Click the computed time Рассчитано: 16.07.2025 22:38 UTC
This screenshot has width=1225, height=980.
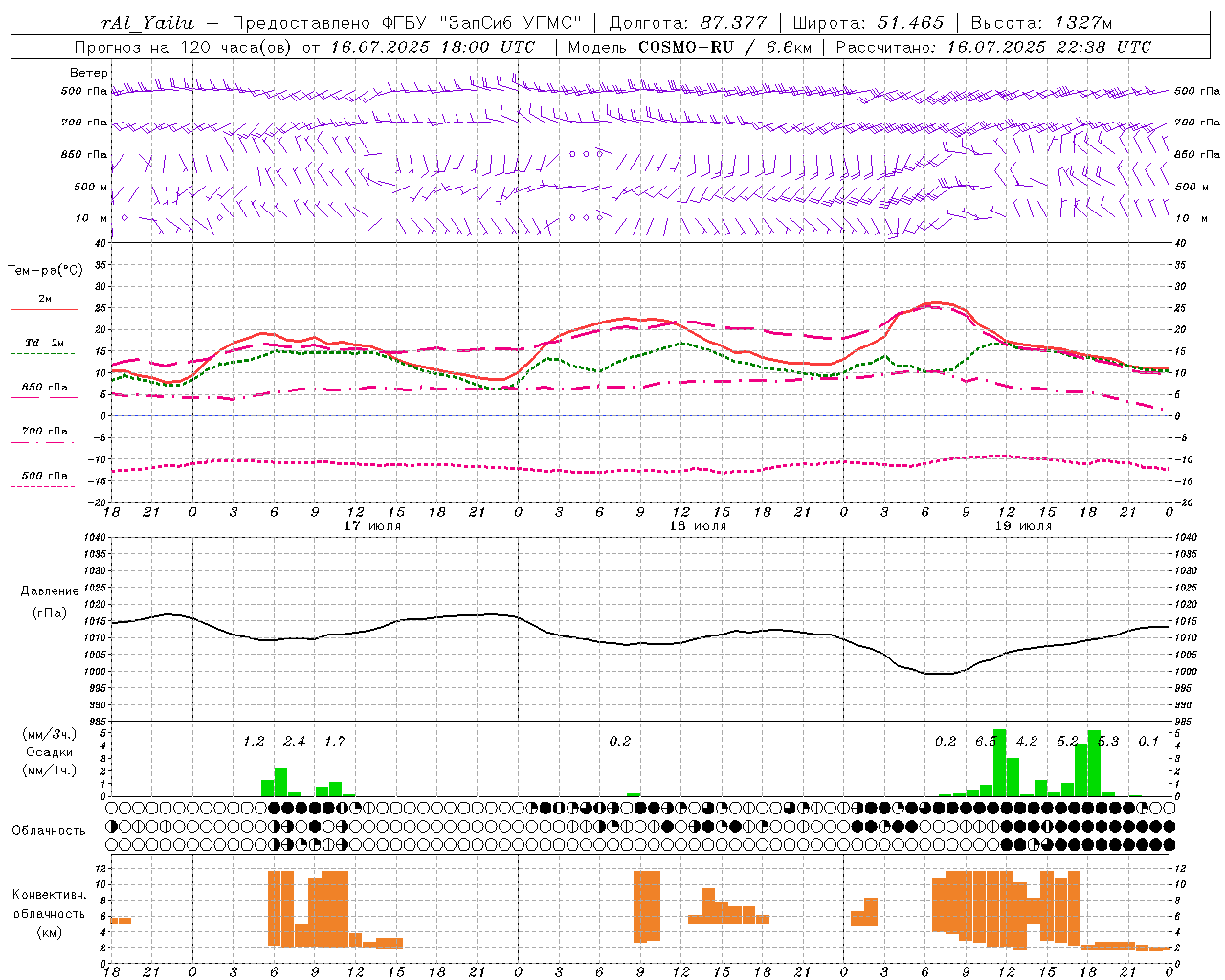[x=993, y=47]
